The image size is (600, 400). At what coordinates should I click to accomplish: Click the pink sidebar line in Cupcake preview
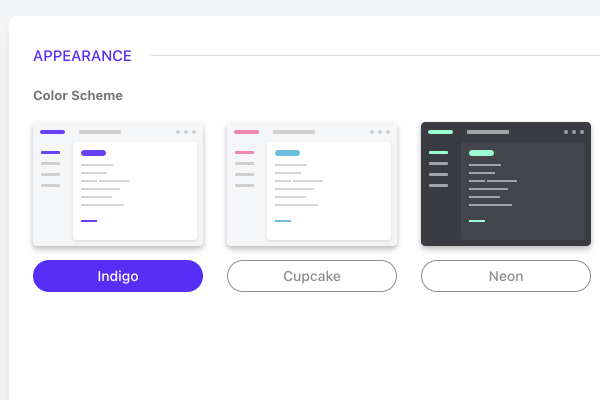tap(245, 152)
